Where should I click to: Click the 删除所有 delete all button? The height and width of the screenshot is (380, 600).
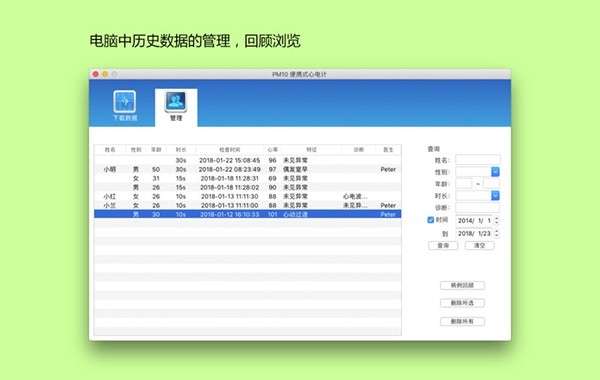tap(462, 321)
